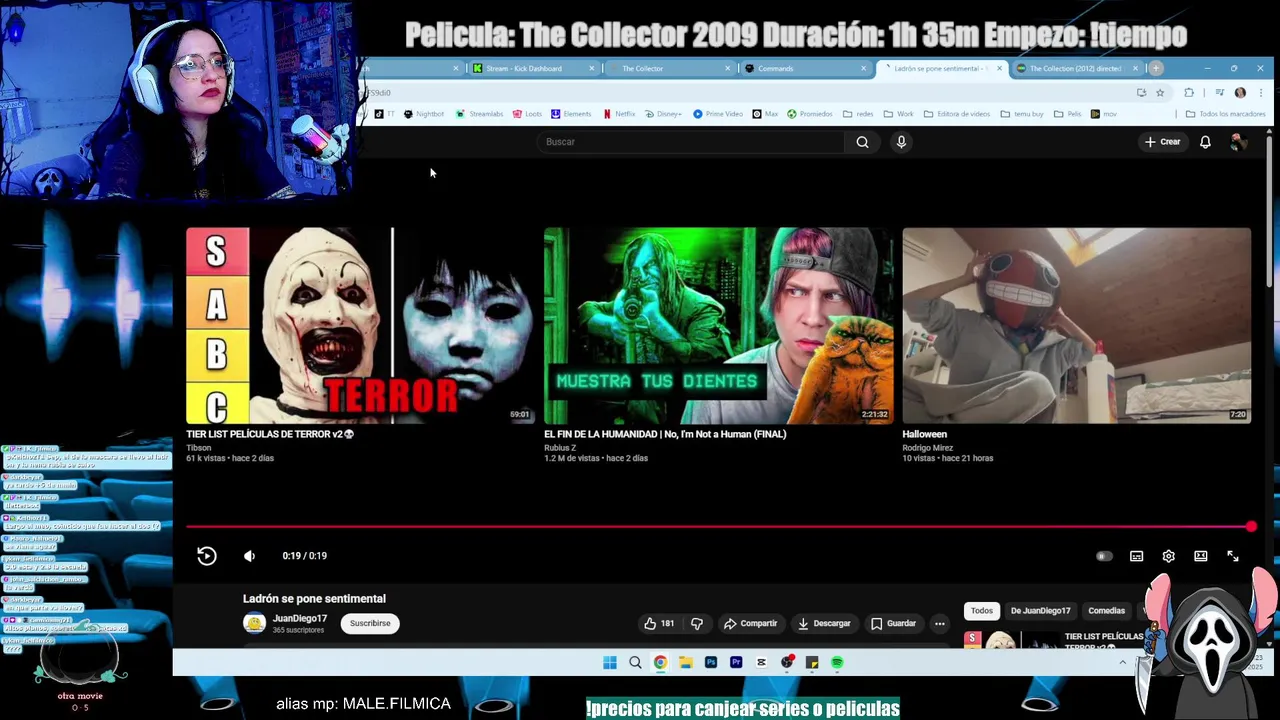Toggle the autoplay switch in the player
The height and width of the screenshot is (720, 1280).
click(1104, 556)
